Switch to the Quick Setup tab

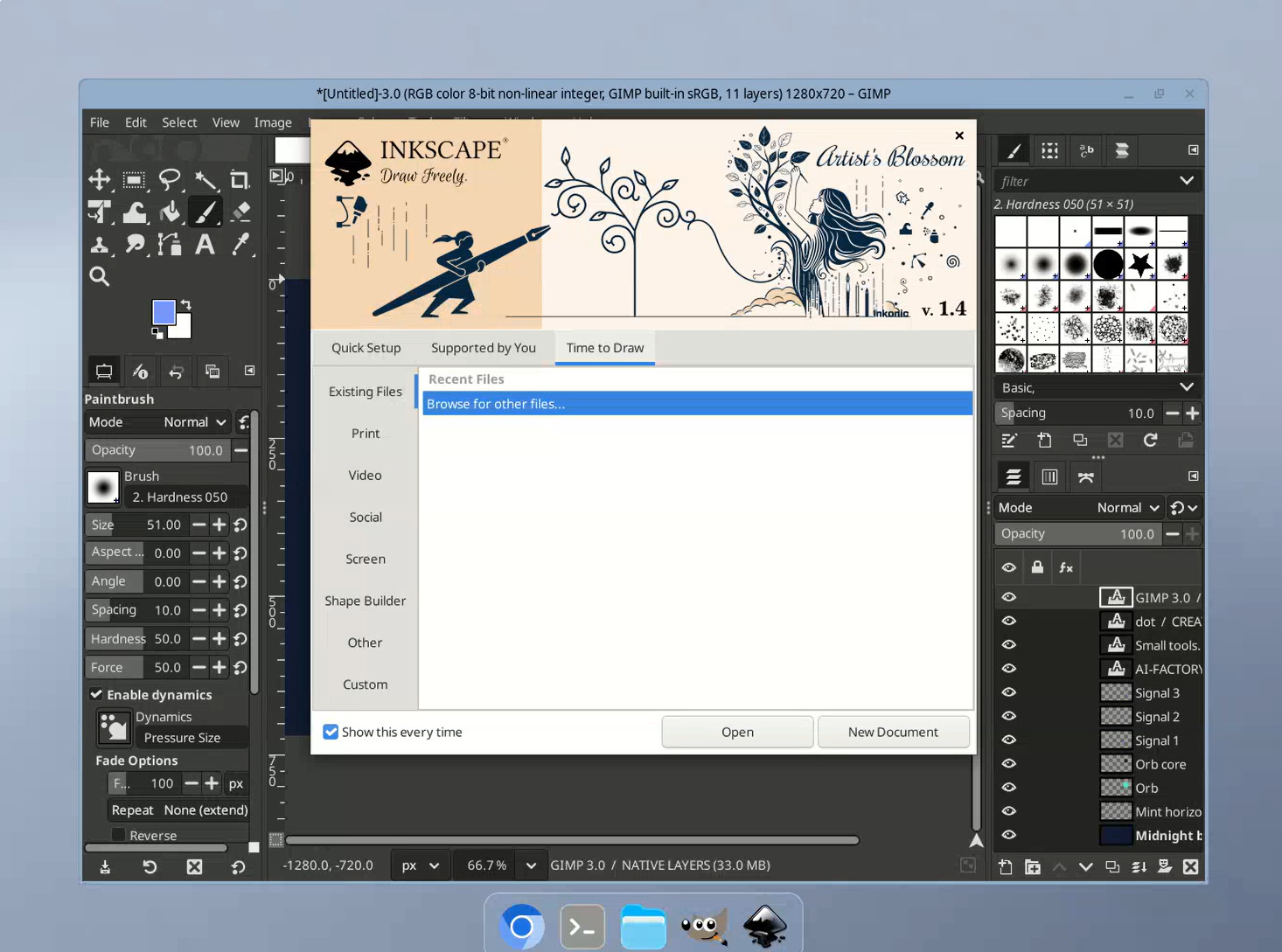point(366,348)
